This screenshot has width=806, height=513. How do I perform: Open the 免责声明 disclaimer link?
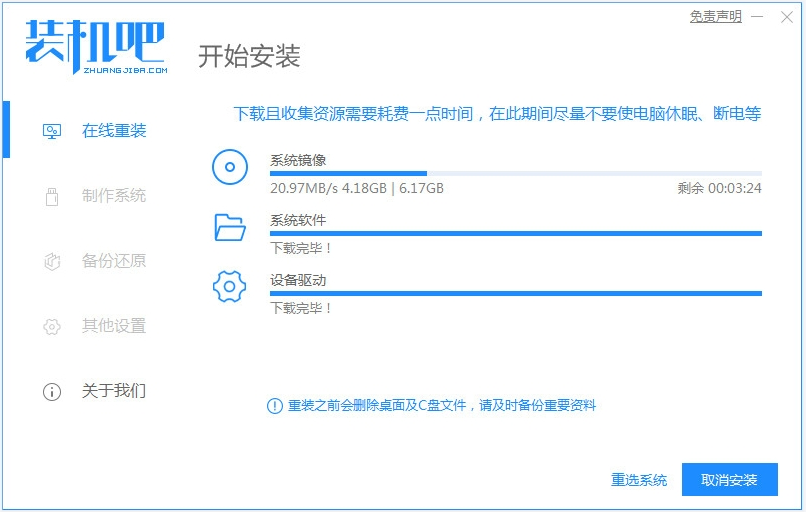(x=715, y=17)
